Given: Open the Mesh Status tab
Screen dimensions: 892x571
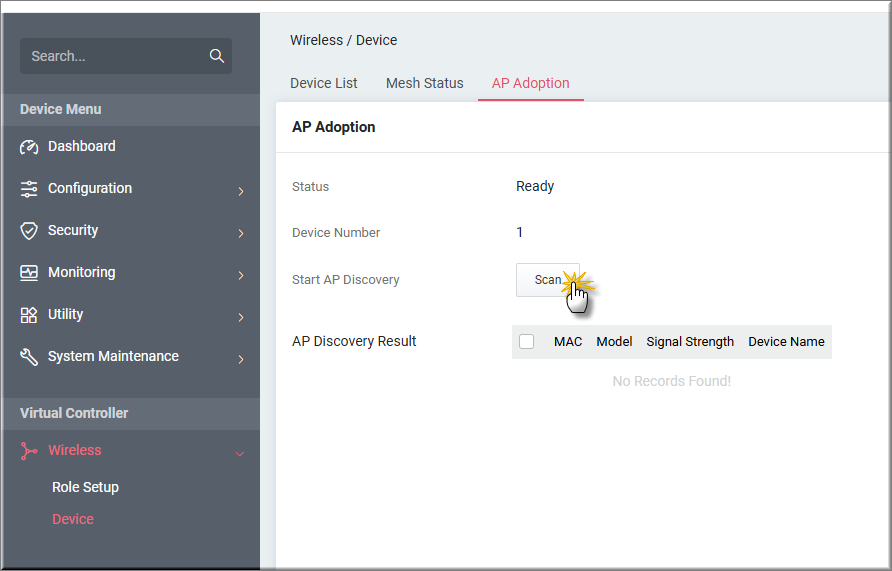Looking at the screenshot, I should tap(424, 83).
